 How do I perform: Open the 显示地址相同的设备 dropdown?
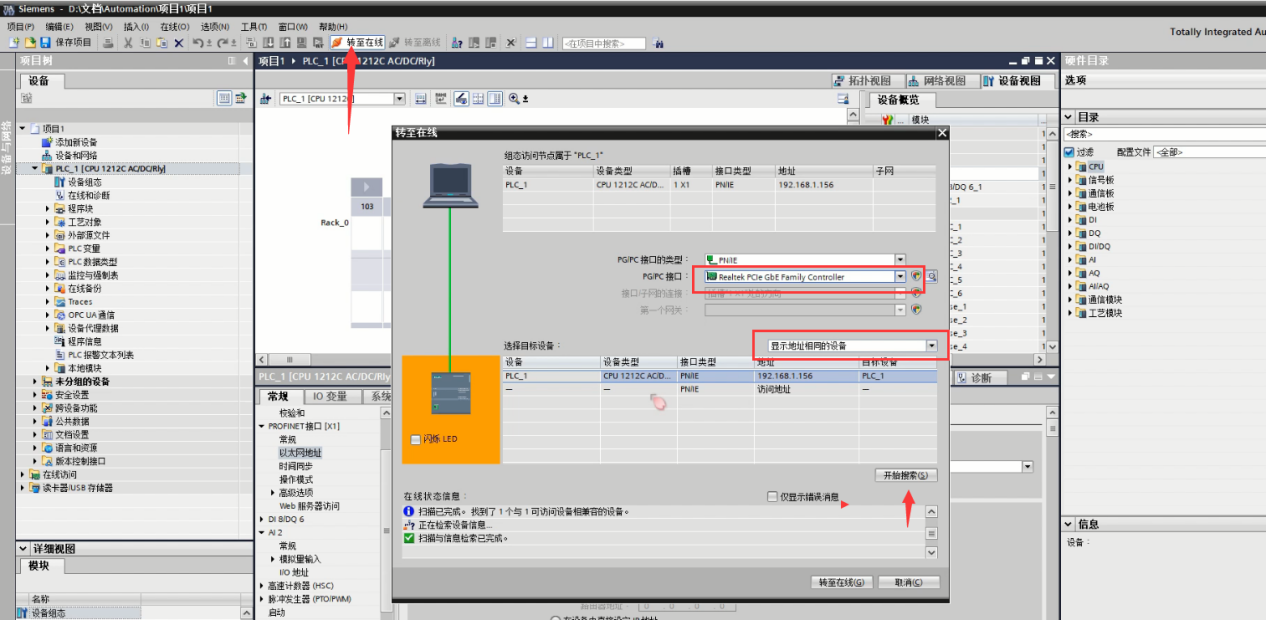click(932, 345)
